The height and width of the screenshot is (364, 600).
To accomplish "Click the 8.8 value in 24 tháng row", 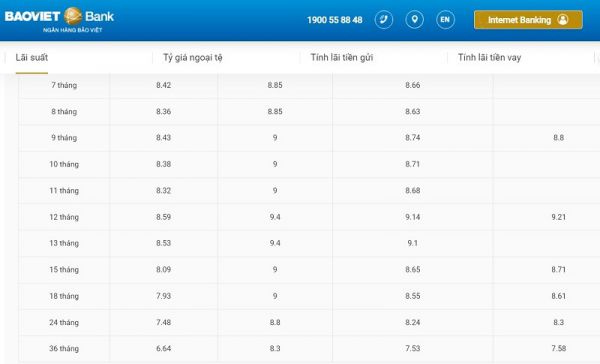I will (x=275, y=322).
